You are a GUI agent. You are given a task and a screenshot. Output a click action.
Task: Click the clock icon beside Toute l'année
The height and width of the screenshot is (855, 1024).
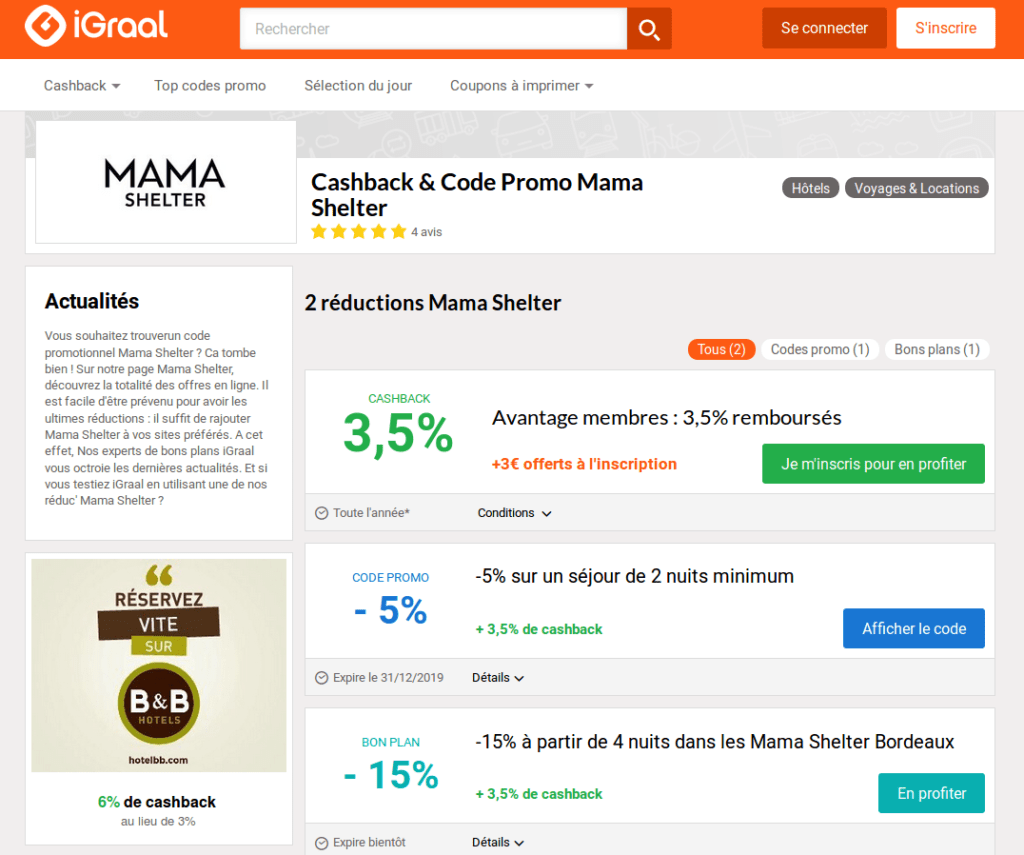(x=321, y=513)
